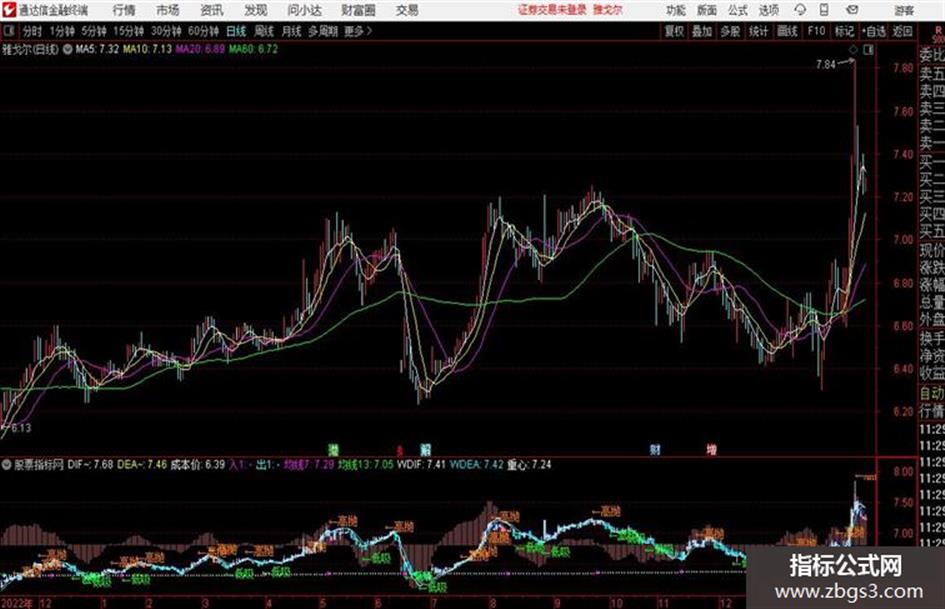
Task: Click the 标记 mark button
Action: click(844, 31)
